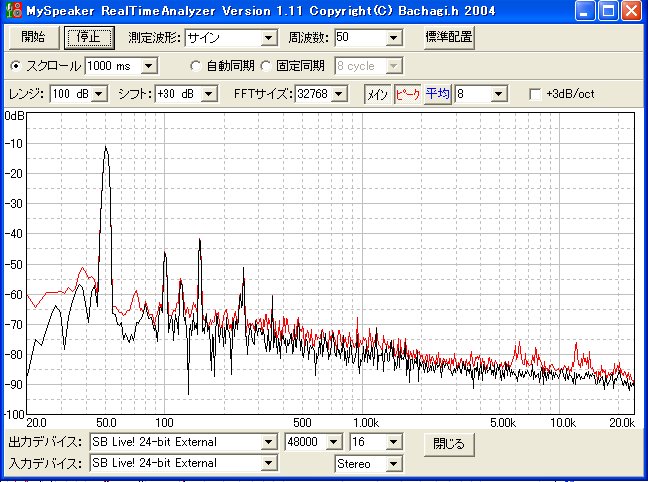Click the MySpeaker app icon in title bar
The width and height of the screenshot is (648, 482).
(x=12, y=12)
